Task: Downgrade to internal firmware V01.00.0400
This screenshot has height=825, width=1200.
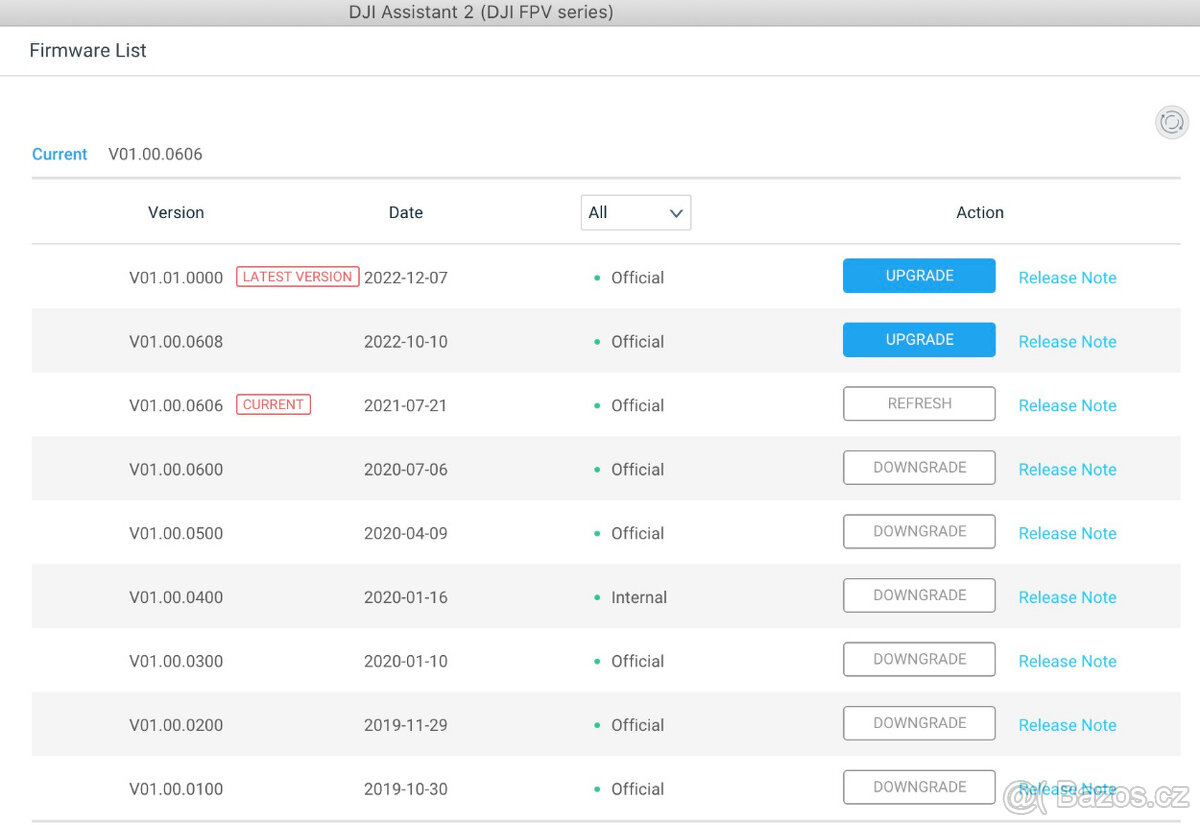Action: coord(918,596)
